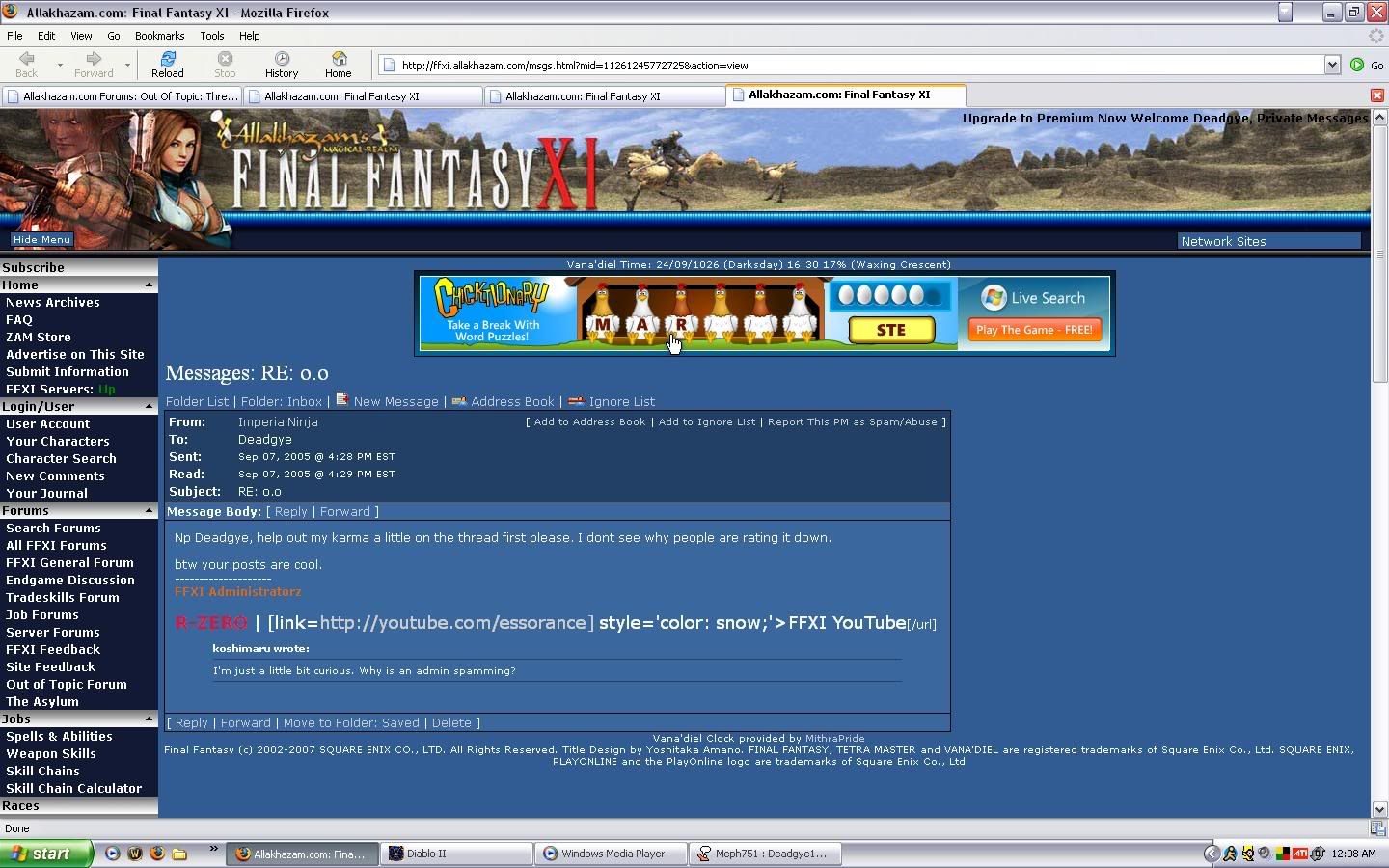Click the Ignore List icon
This screenshot has height=868, width=1389.
[x=576, y=401]
